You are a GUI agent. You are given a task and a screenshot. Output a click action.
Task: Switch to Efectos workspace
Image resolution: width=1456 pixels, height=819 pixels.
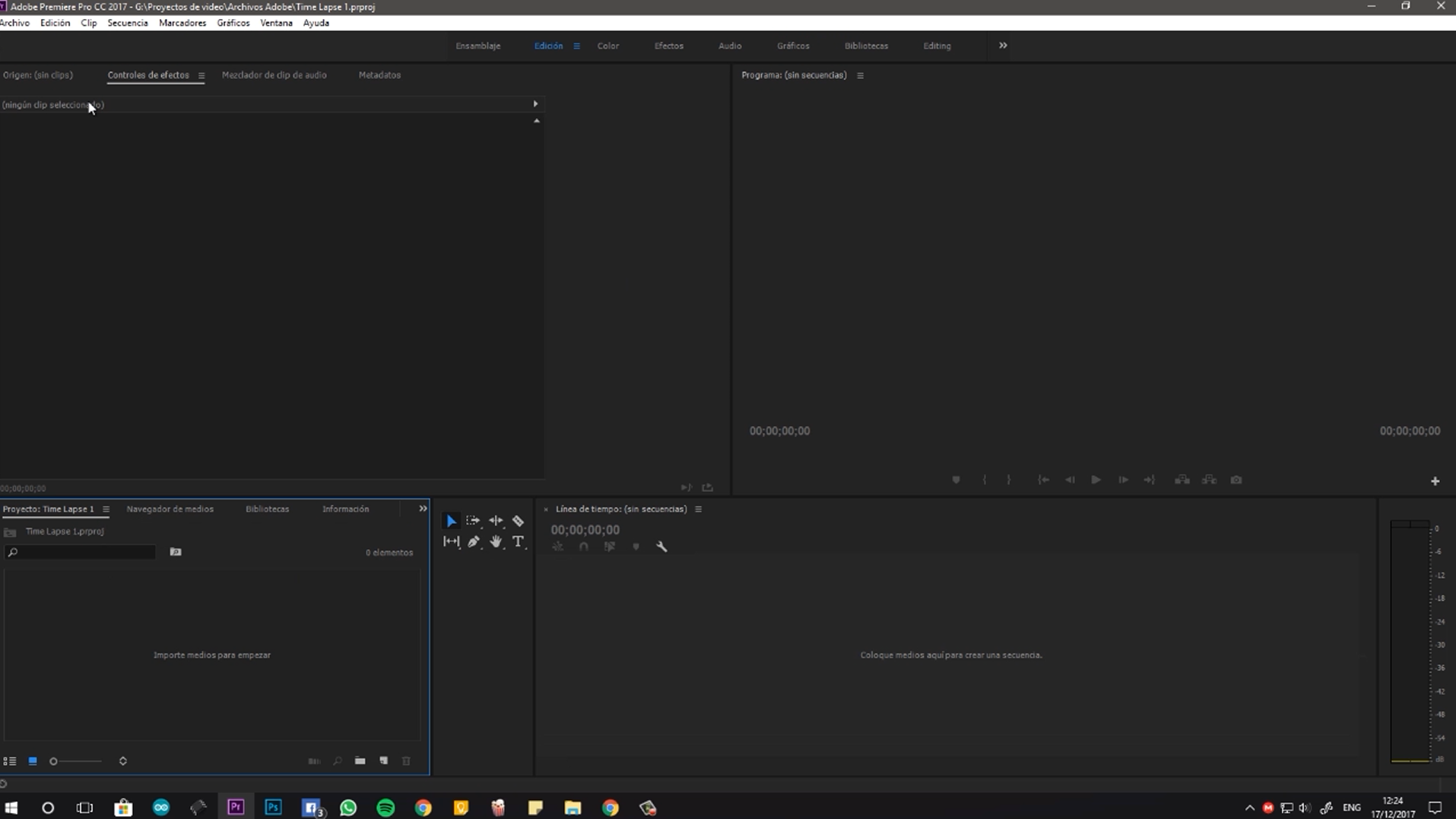[668, 46]
